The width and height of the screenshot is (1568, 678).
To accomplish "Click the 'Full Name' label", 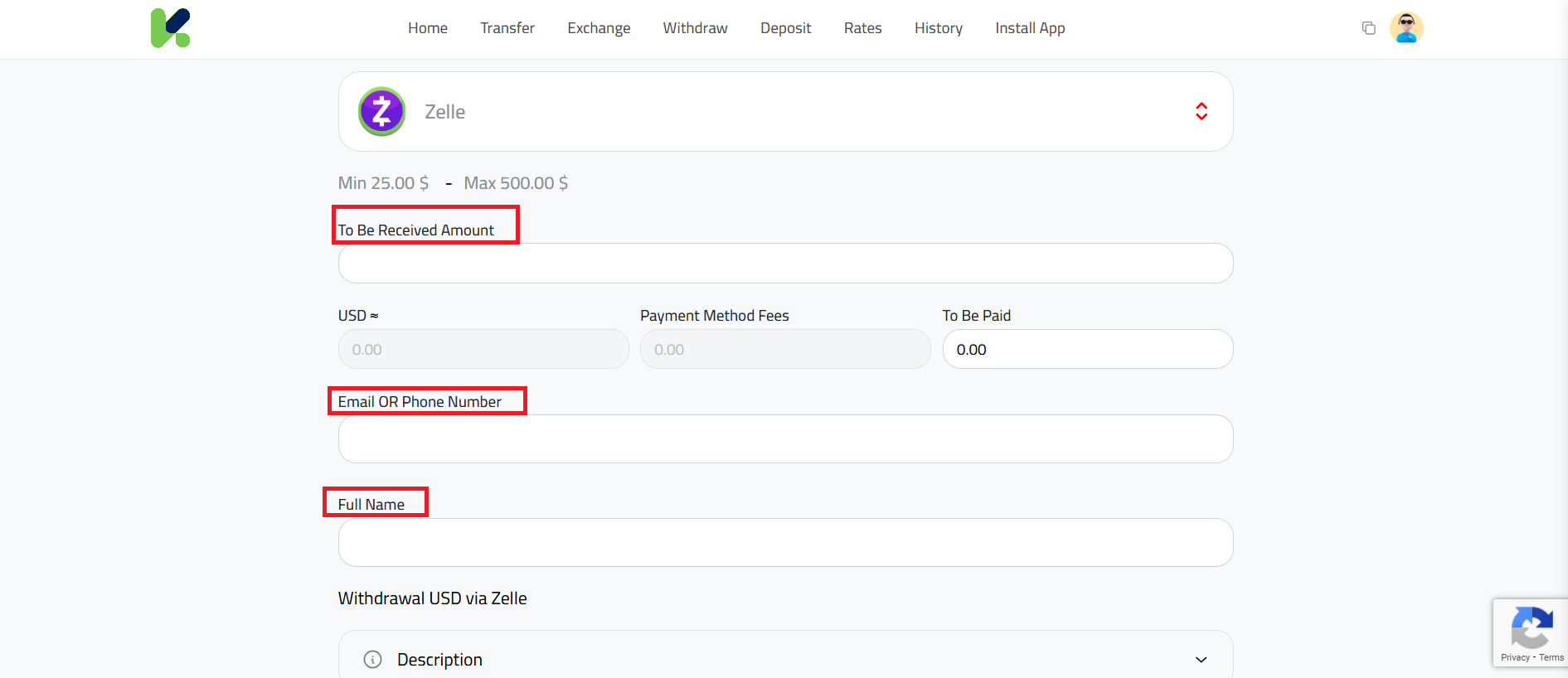I will tap(371, 505).
